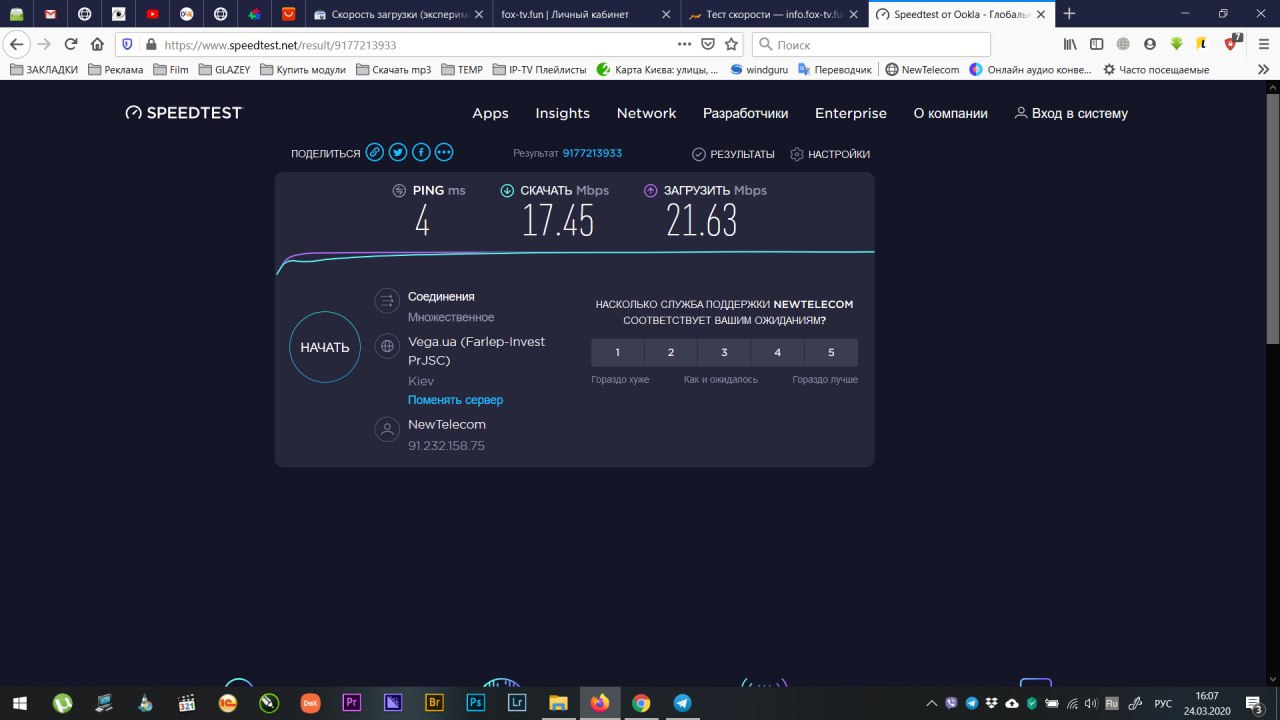Open a new browser tab
Image resolution: width=1280 pixels, height=720 pixels.
1069,14
